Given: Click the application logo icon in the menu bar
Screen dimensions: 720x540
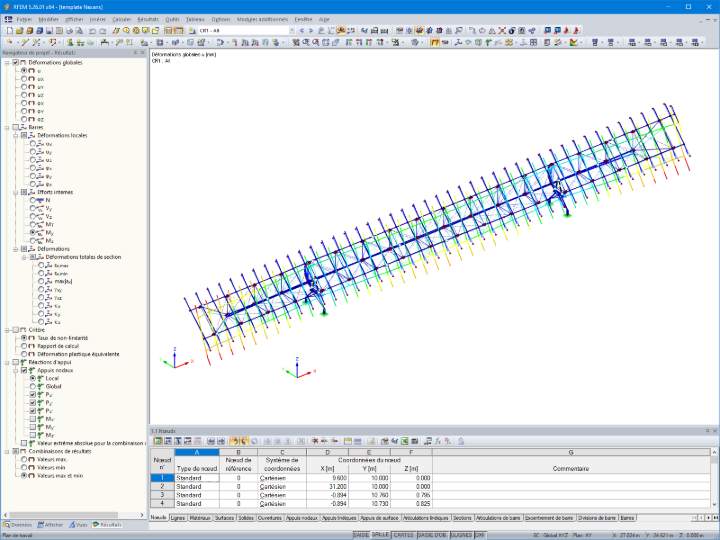Looking at the screenshot, I should (8, 19).
